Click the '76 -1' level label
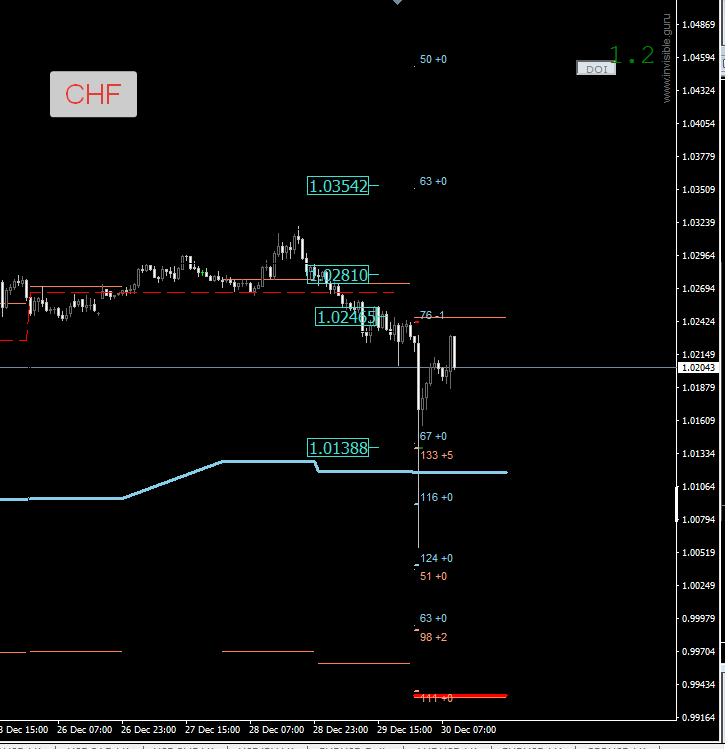The width and height of the screenshot is (725, 749). point(432,315)
